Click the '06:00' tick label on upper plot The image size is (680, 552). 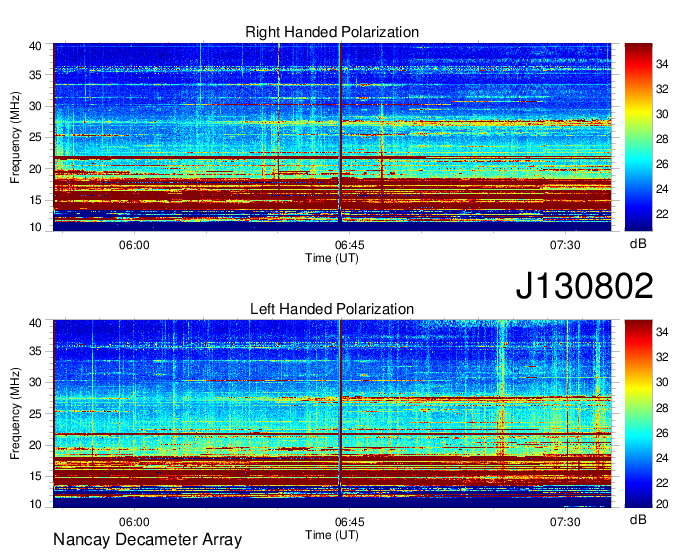[134, 245]
